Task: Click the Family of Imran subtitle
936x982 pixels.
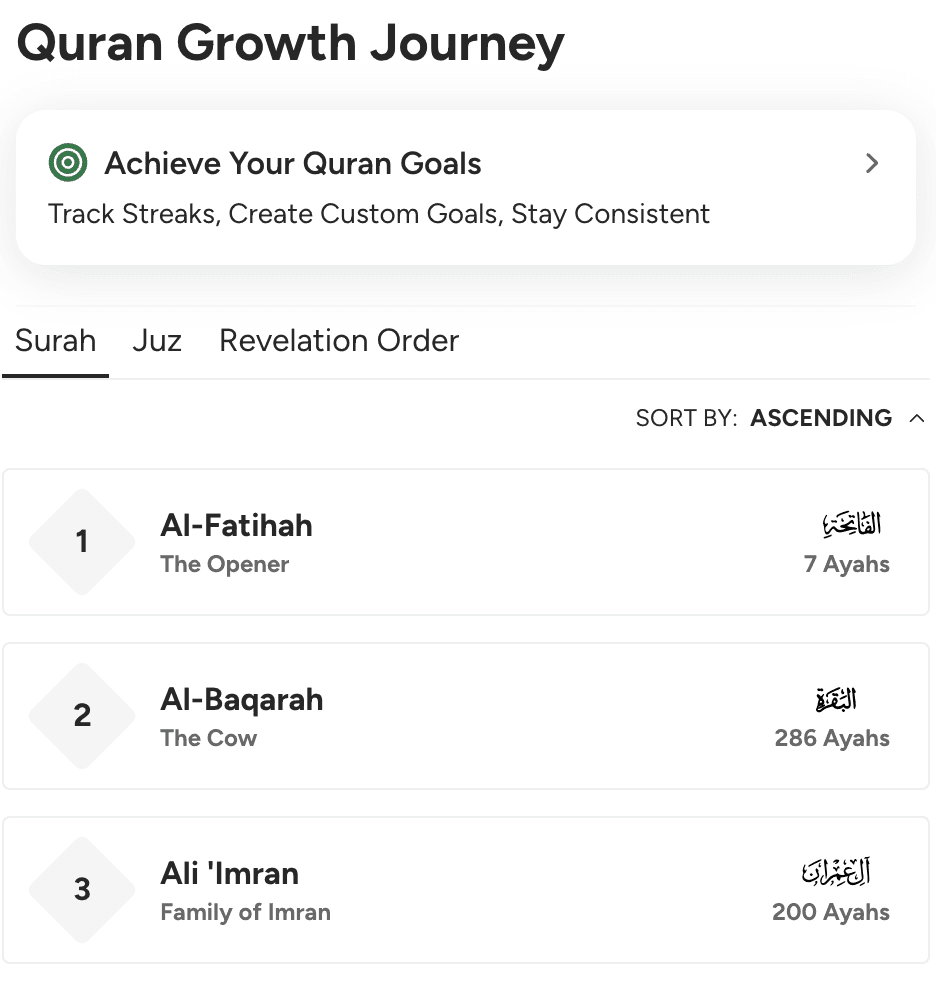Action: pyautogui.click(x=245, y=913)
